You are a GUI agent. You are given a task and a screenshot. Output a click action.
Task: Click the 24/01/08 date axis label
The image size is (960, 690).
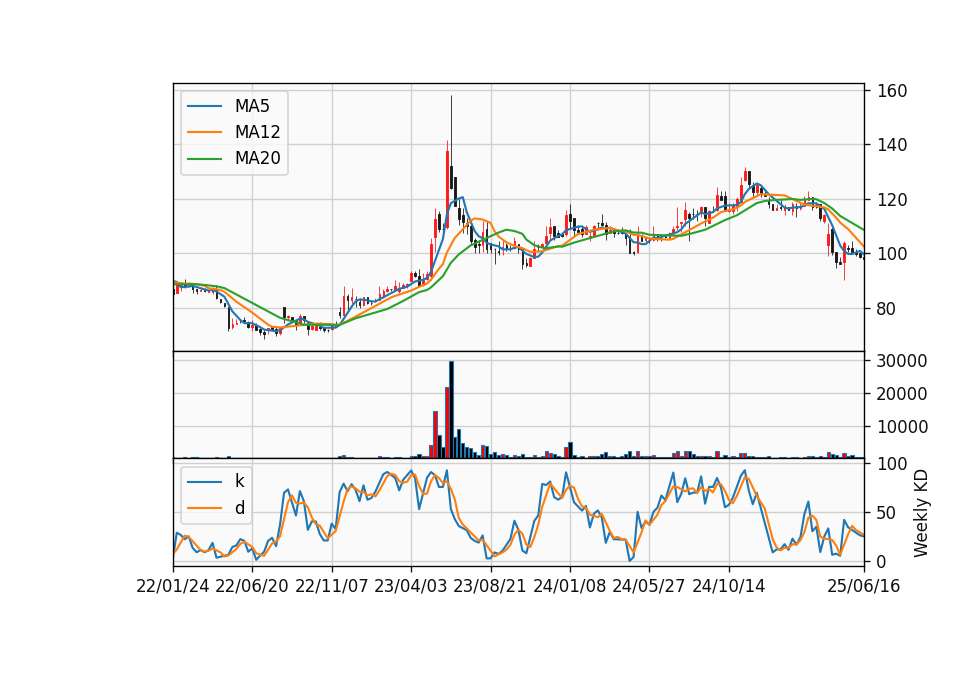[x=569, y=586]
